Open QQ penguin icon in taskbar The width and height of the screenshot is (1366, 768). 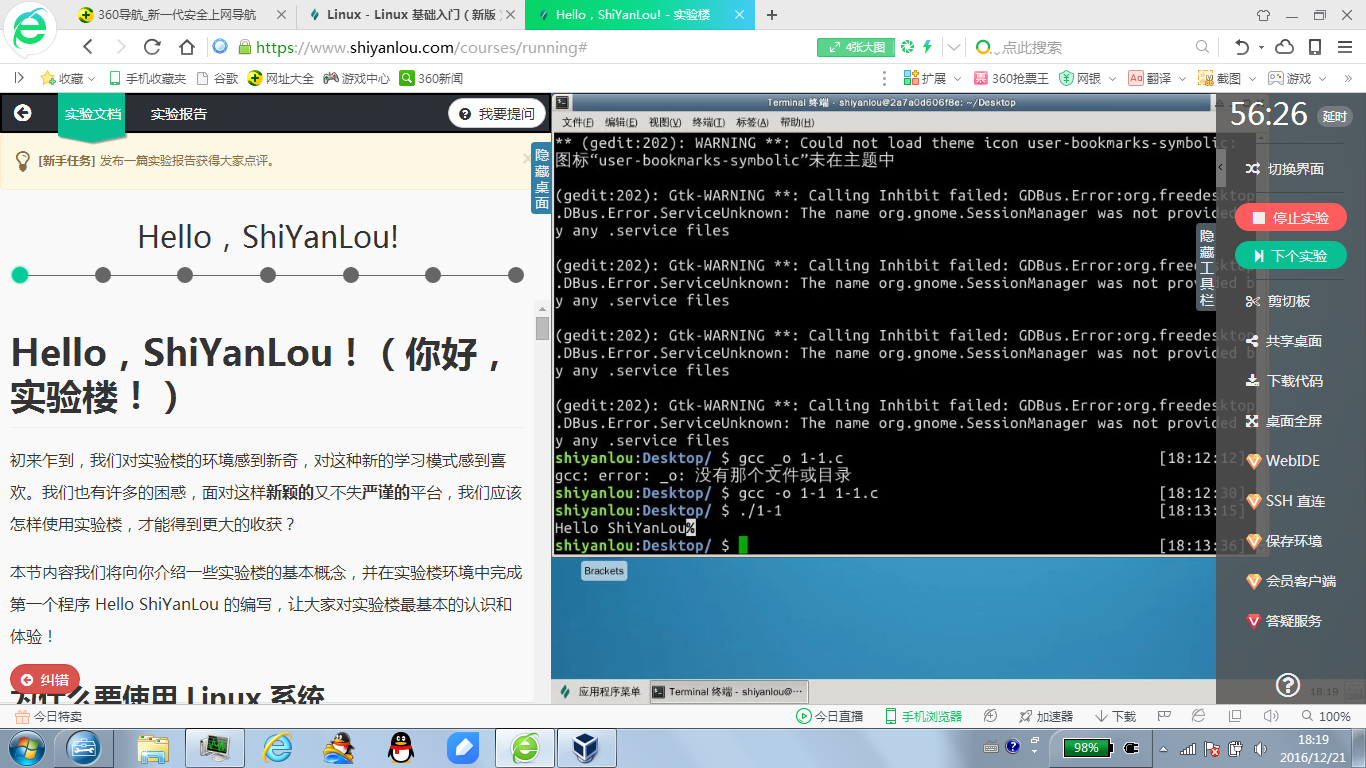click(401, 748)
